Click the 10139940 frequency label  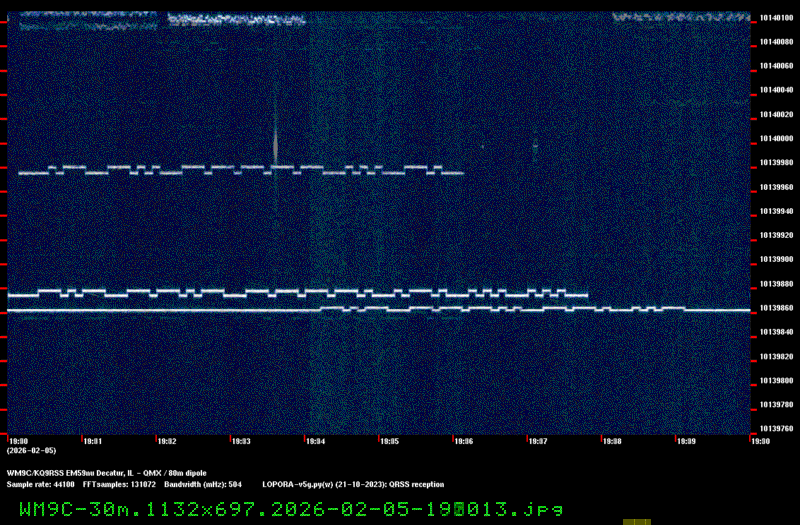pos(776,211)
